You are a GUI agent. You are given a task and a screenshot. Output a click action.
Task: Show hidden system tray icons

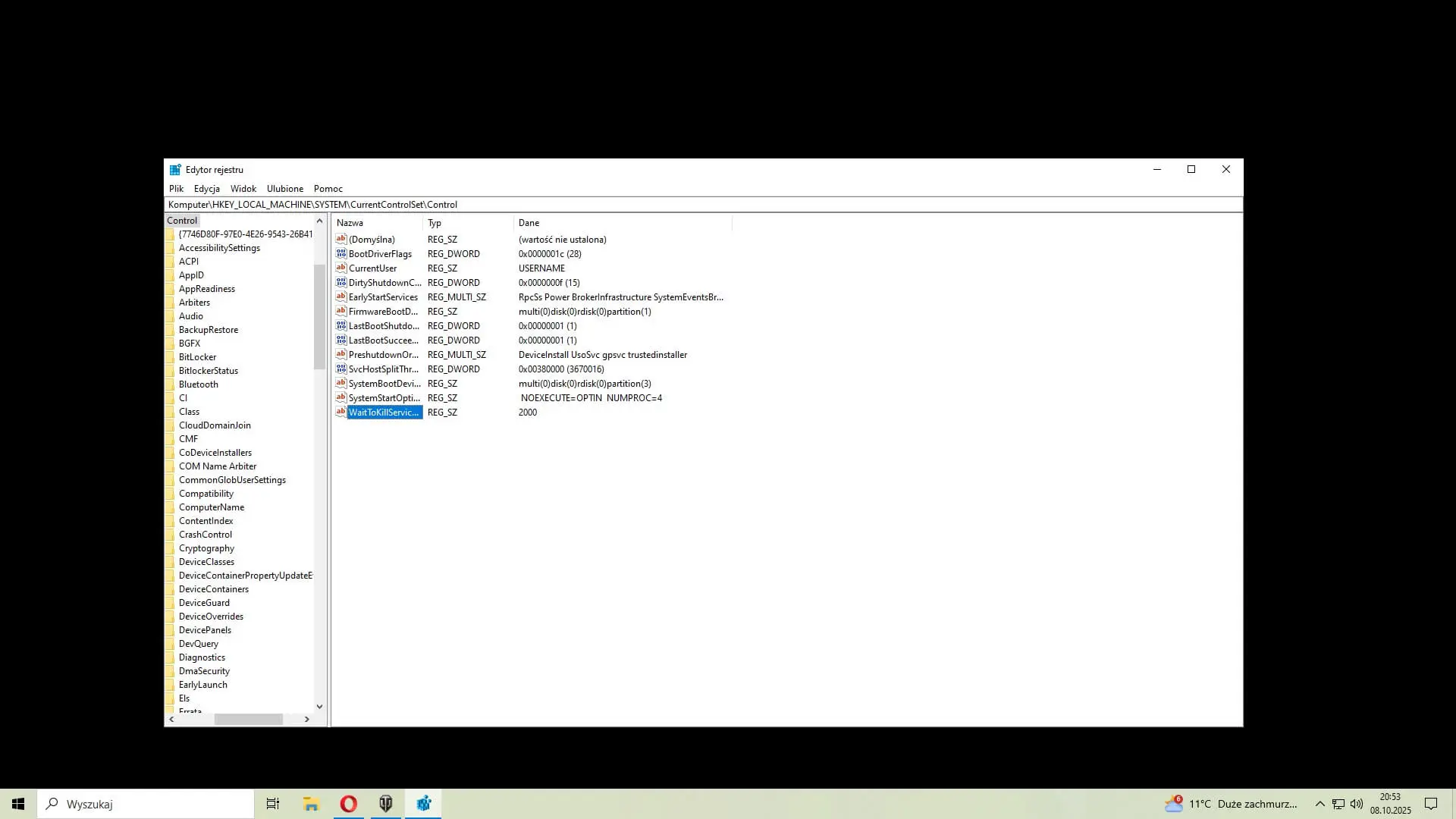(x=1319, y=804)
